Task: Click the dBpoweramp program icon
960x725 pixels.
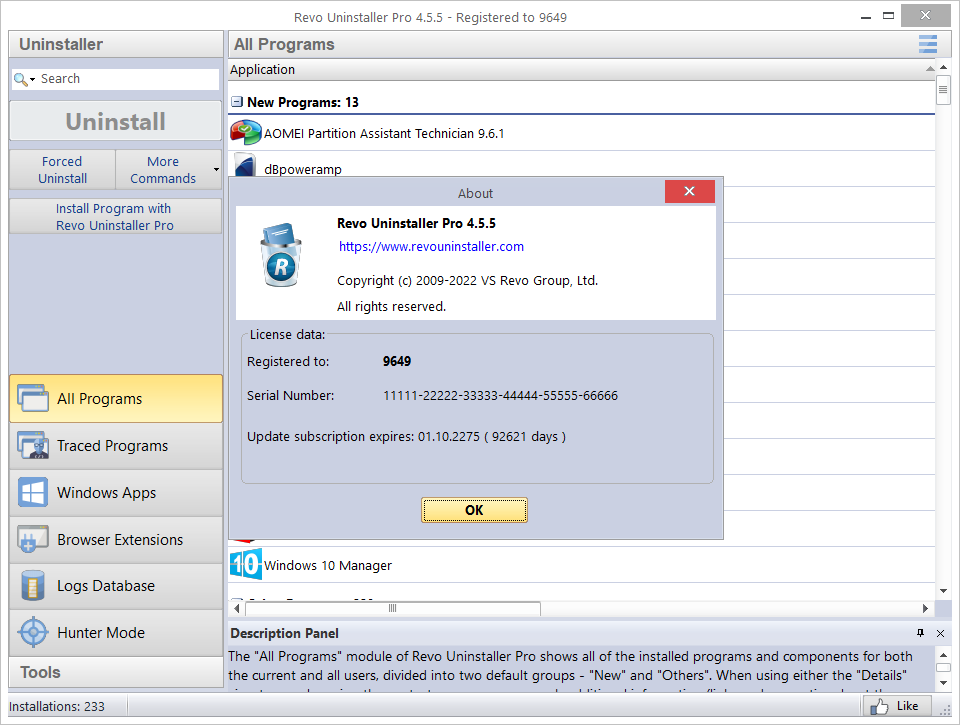Action: [x=245, y=165]
